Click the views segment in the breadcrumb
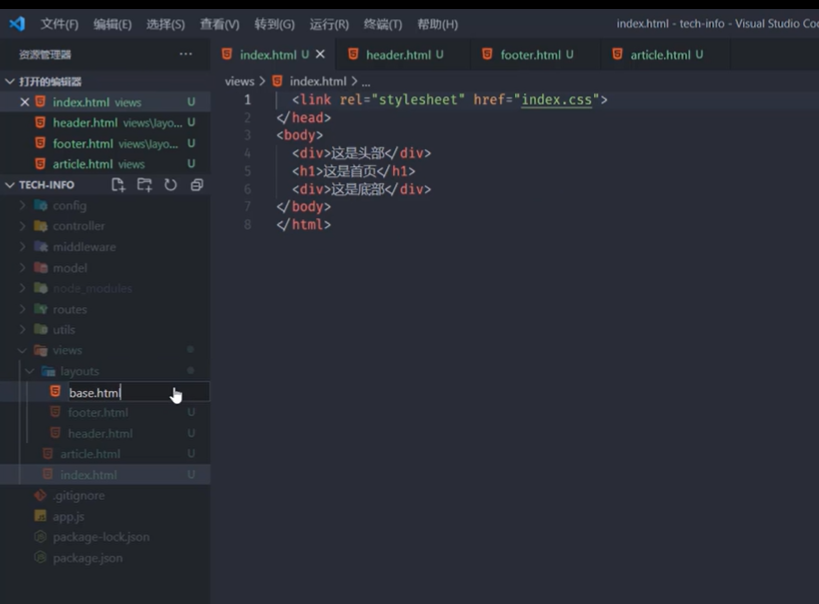 tap(239, 82)
